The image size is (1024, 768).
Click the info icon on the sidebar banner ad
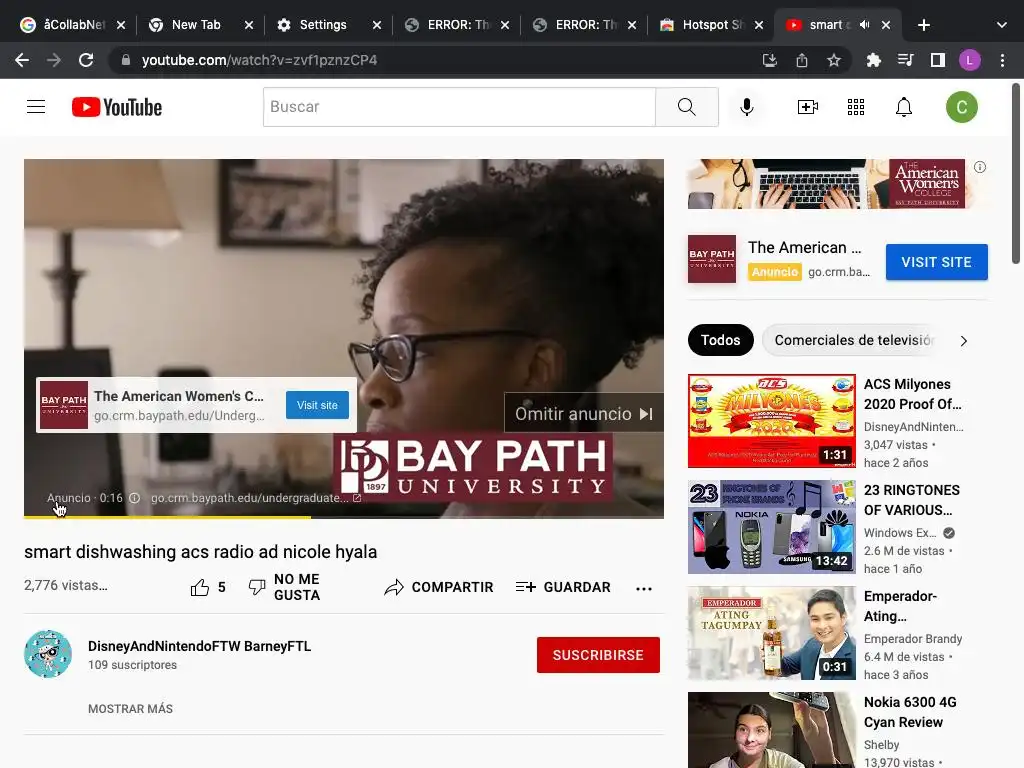(x=980, y=167)
